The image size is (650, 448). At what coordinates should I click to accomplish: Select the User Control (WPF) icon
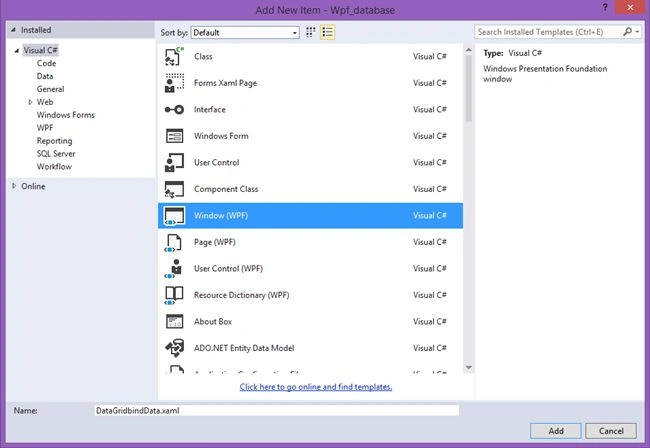(x=174, y=269)
